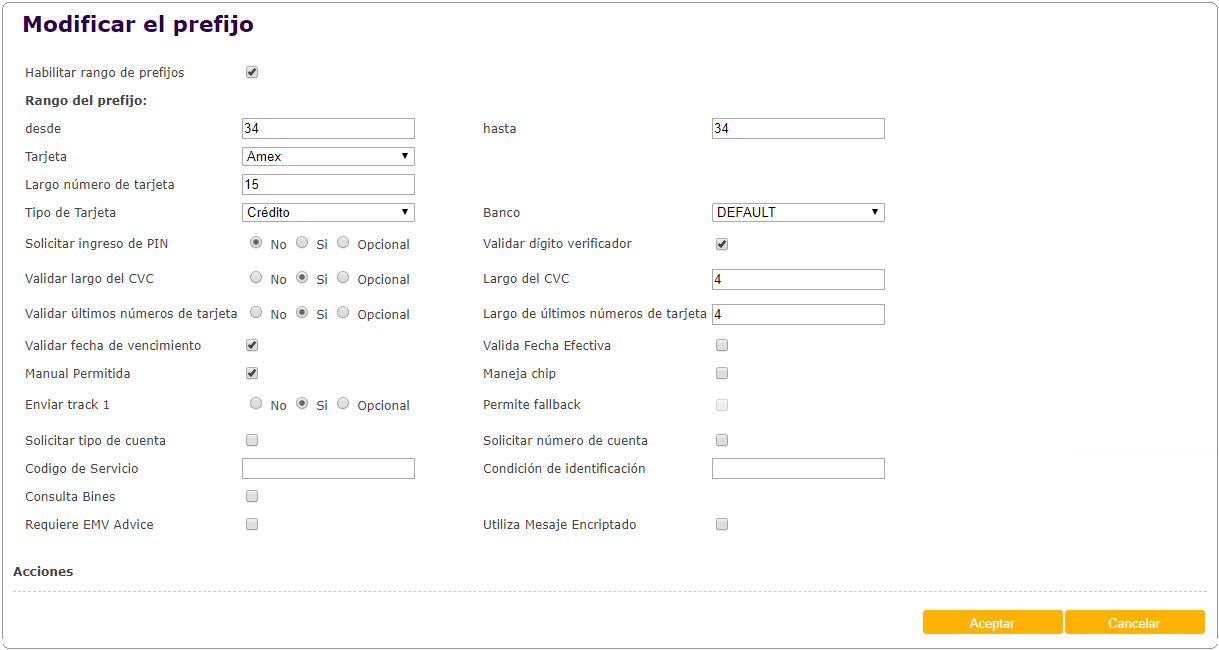Viewport: 1219px width, 650px height.
Task: Expand the Tipo de Tarjeta dropdown
Action: point(328,212)
